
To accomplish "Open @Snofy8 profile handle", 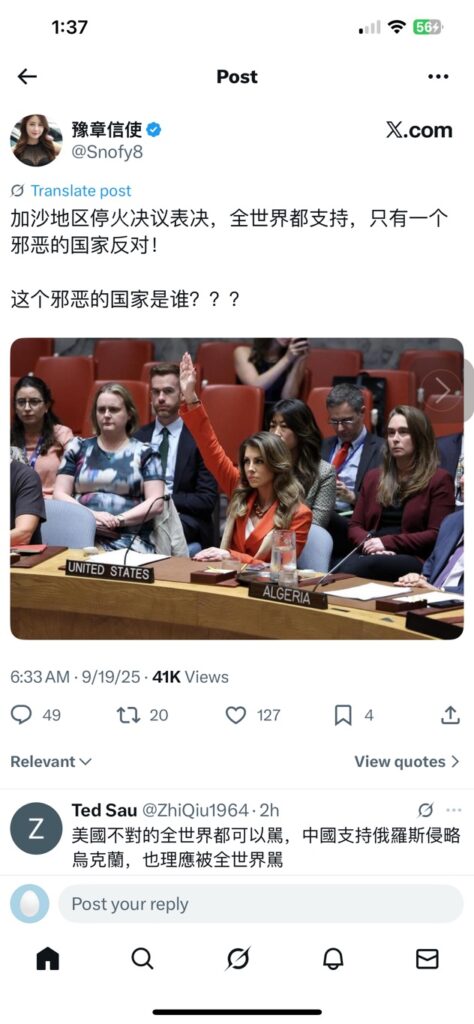I will (x=107, y=152).
